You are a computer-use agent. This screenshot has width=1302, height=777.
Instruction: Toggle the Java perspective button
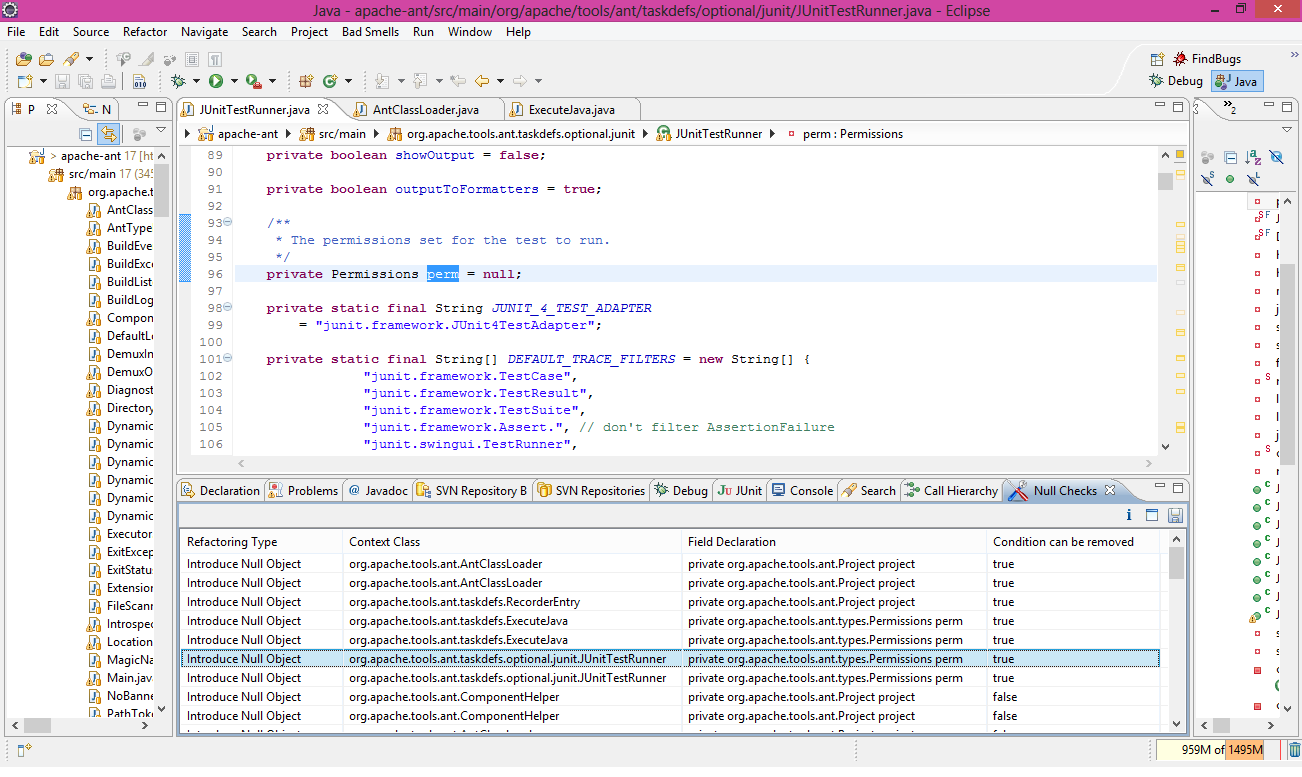point(1237,81)
